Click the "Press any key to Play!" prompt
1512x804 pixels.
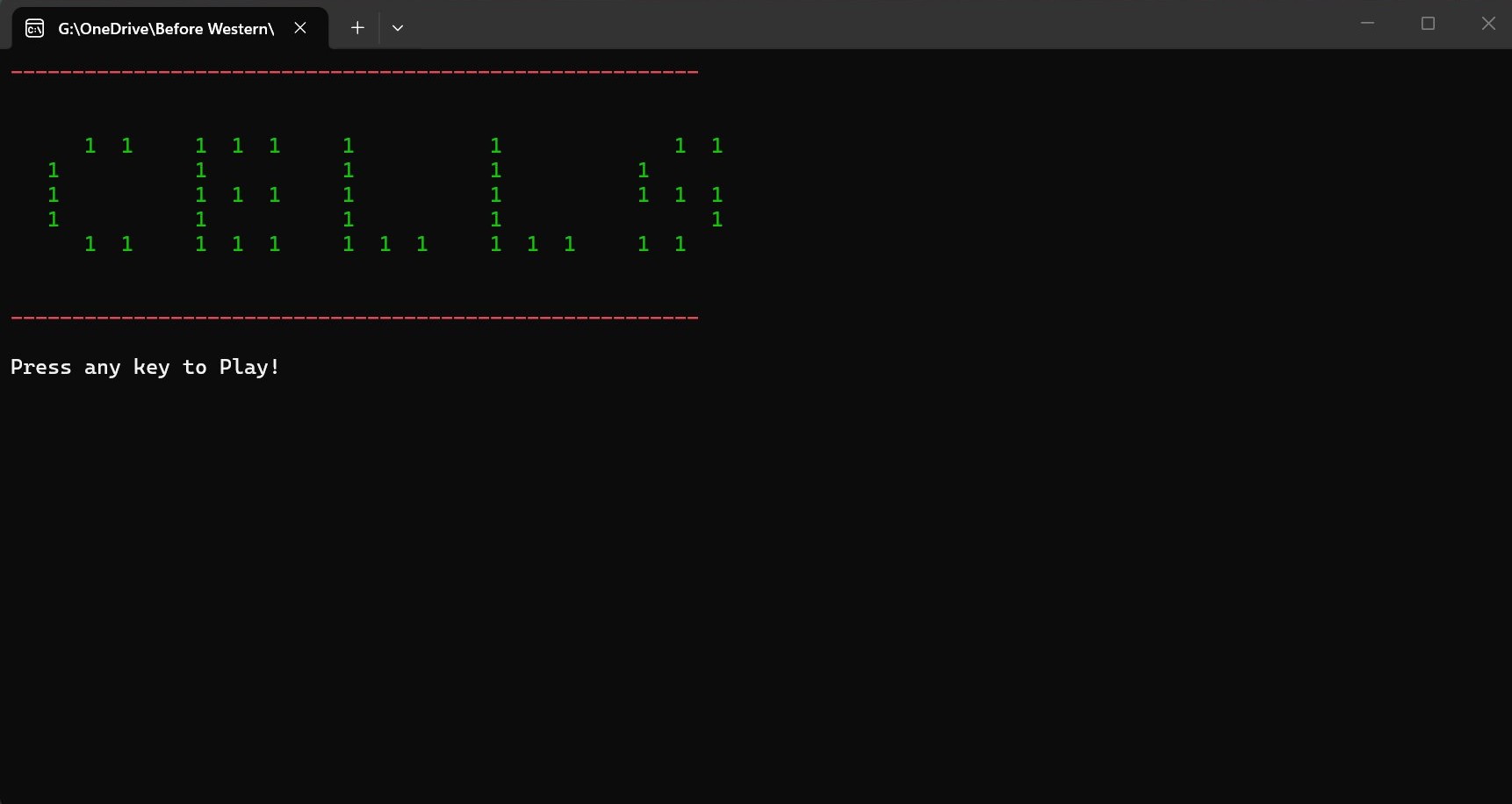[145, 367]
